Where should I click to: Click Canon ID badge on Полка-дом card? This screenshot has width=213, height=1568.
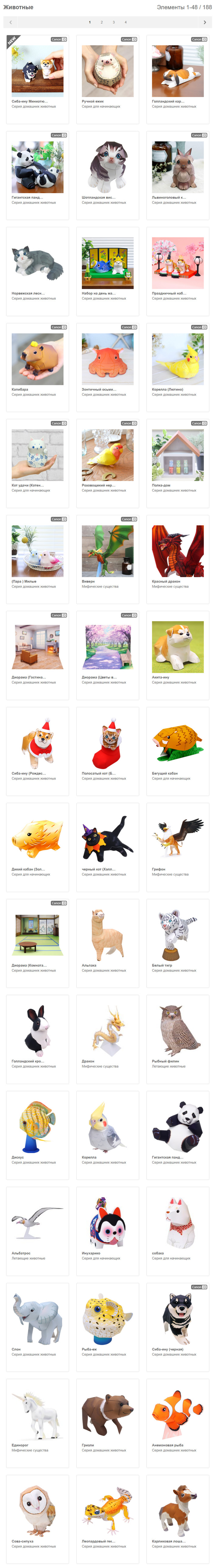pyautogui.click(x=199, y=423)
